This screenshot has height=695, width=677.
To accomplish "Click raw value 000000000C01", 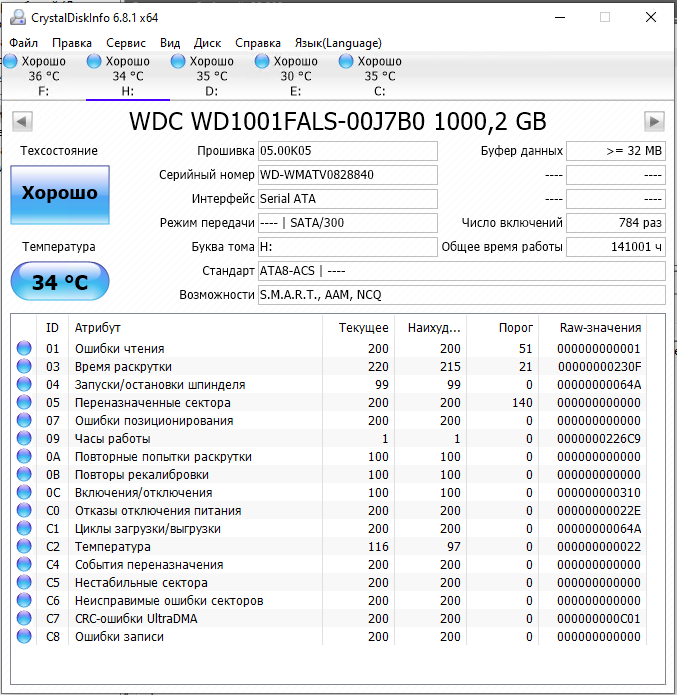I will (x=599, y=618).
